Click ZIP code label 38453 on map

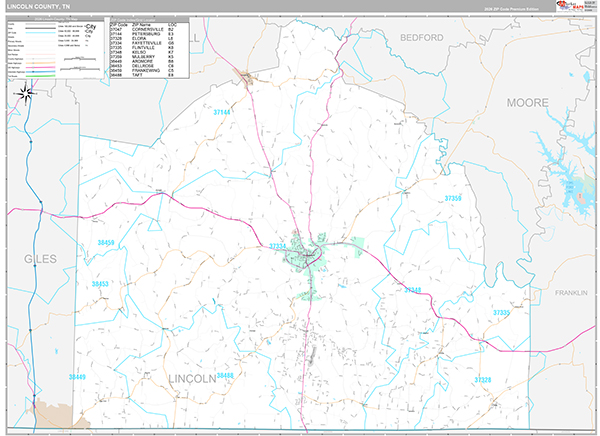(x=98, y=285)
